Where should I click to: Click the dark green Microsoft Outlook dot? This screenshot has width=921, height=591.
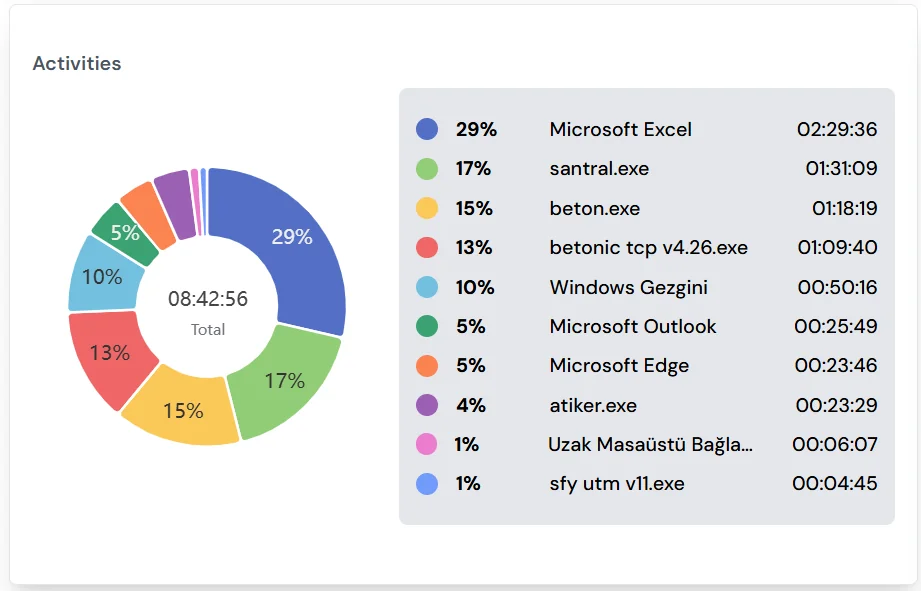click(x=427, y=326)
